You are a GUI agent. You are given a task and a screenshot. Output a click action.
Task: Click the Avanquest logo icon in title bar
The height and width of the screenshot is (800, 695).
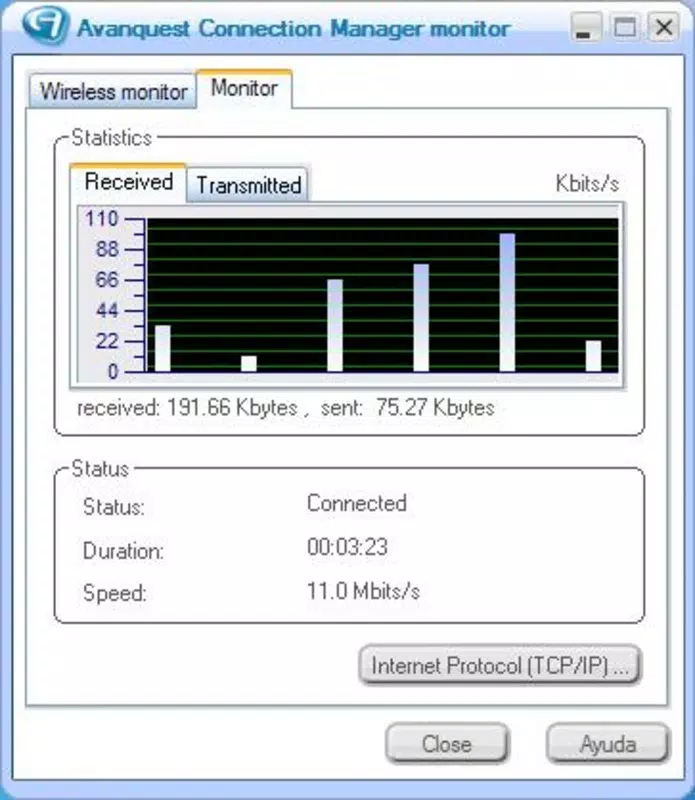click(x=46, y=24)
